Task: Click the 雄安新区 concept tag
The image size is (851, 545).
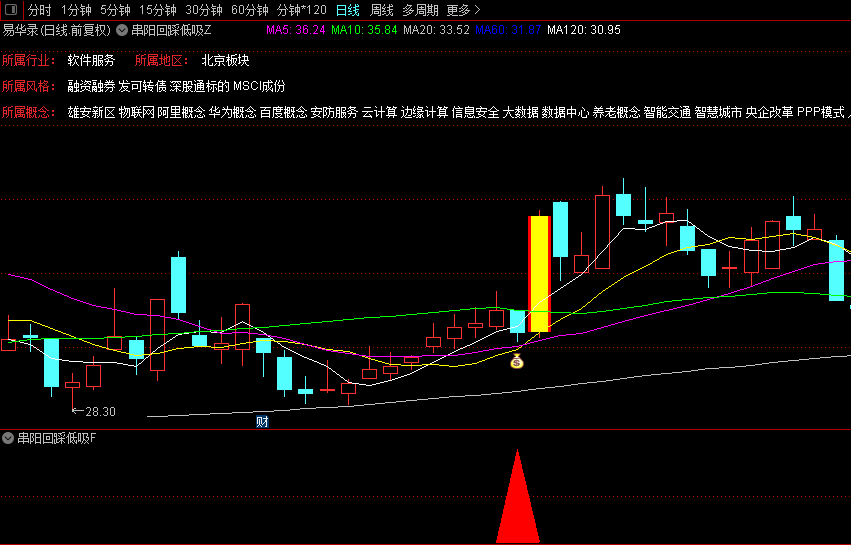Action: pyautogui.click(x=91, y=112)
